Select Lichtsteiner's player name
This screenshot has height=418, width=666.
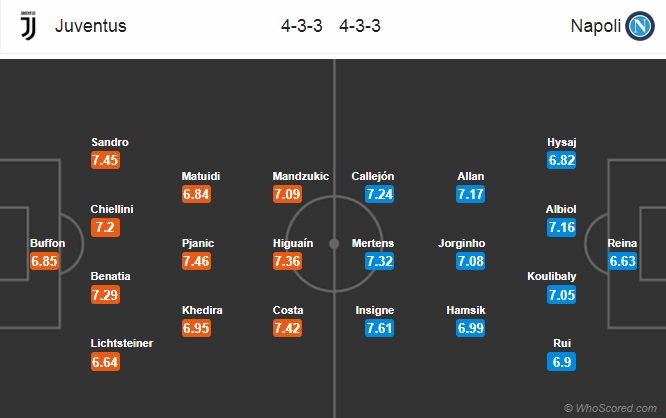(122, 343)
